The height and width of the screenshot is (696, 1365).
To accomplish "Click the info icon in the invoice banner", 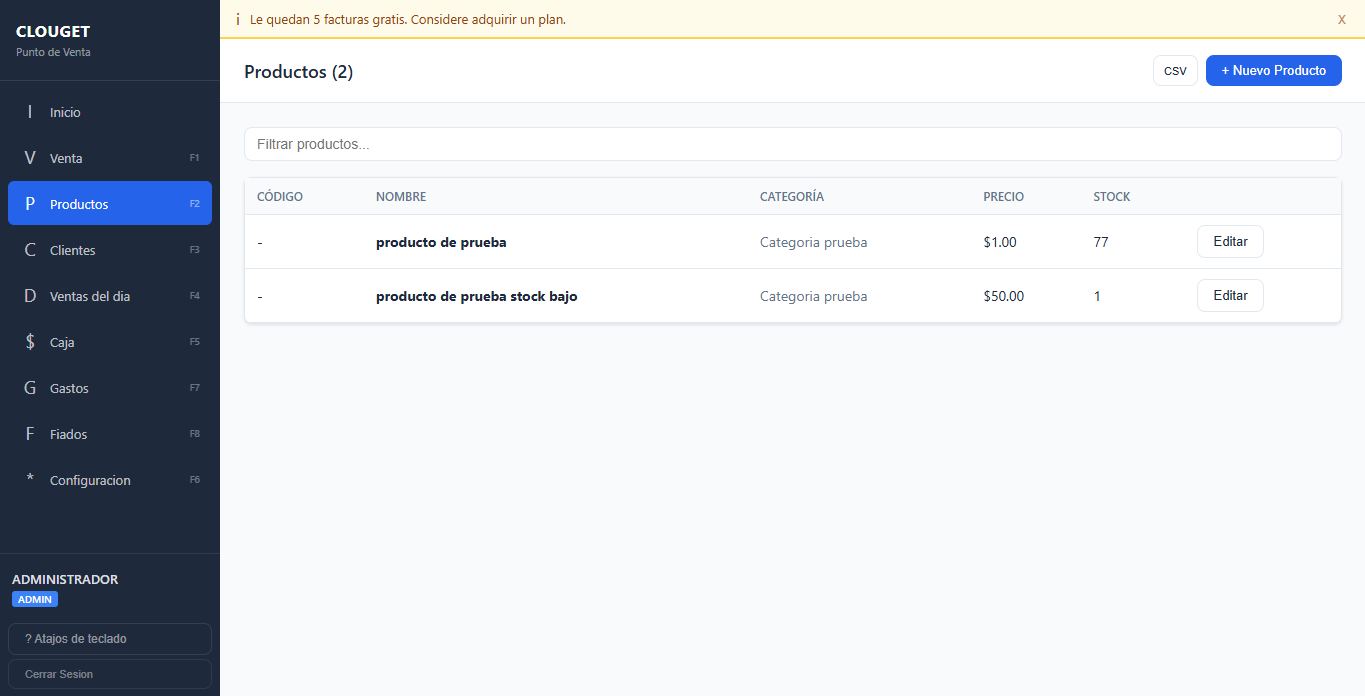I will [237, 19].
